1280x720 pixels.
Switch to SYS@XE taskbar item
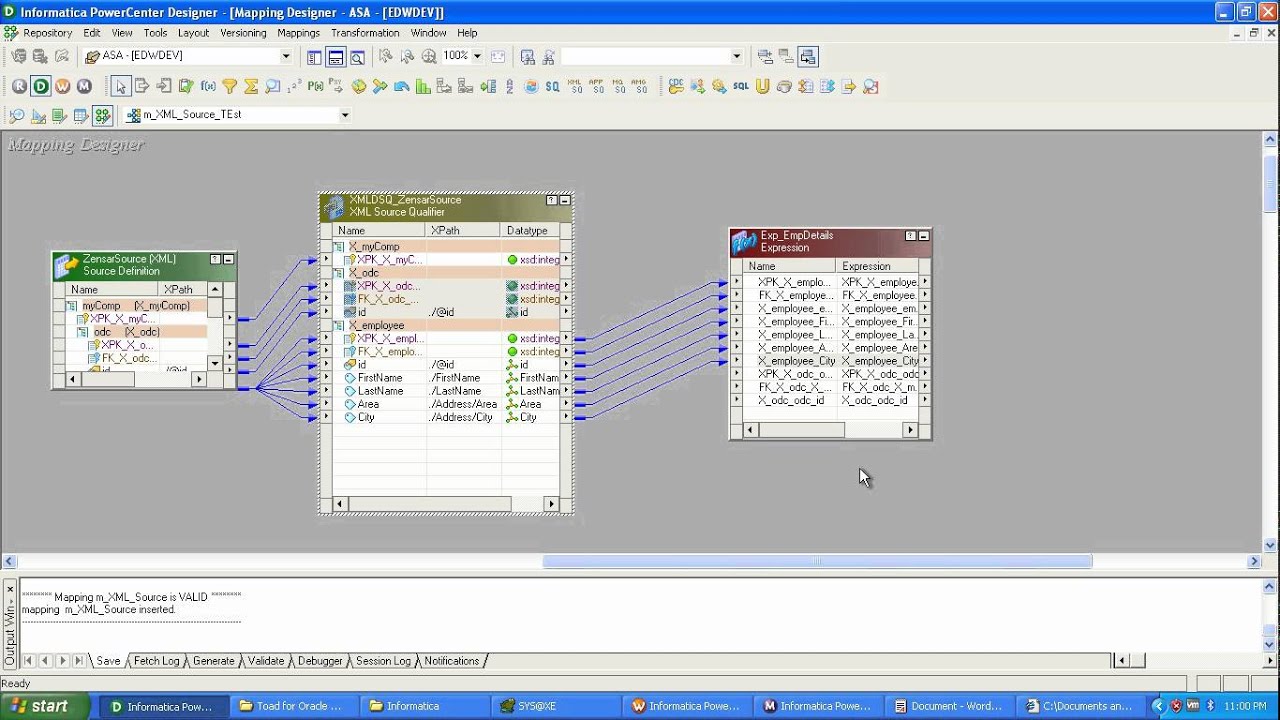click(555, 706)
